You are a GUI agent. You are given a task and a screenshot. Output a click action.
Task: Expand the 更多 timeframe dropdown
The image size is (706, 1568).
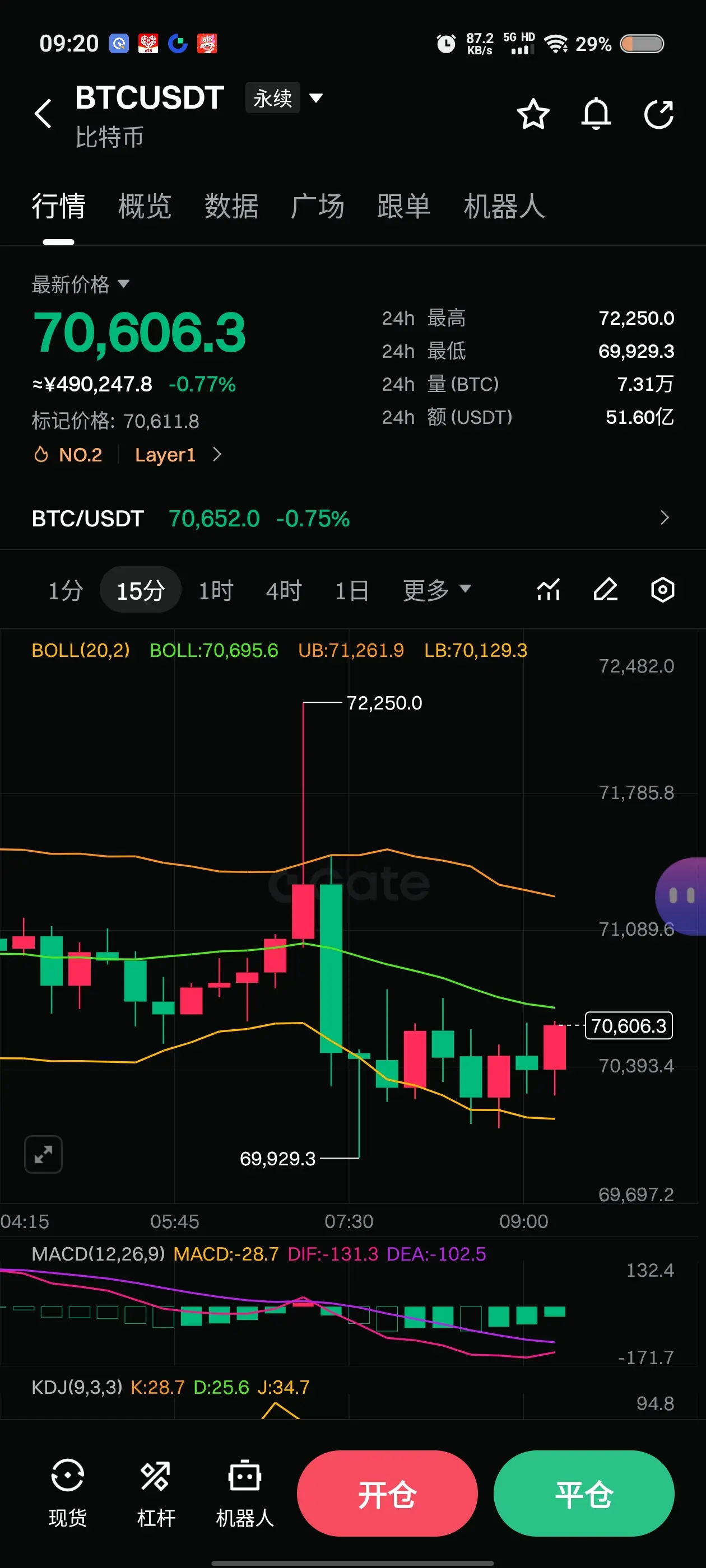(x=436, y=590)
